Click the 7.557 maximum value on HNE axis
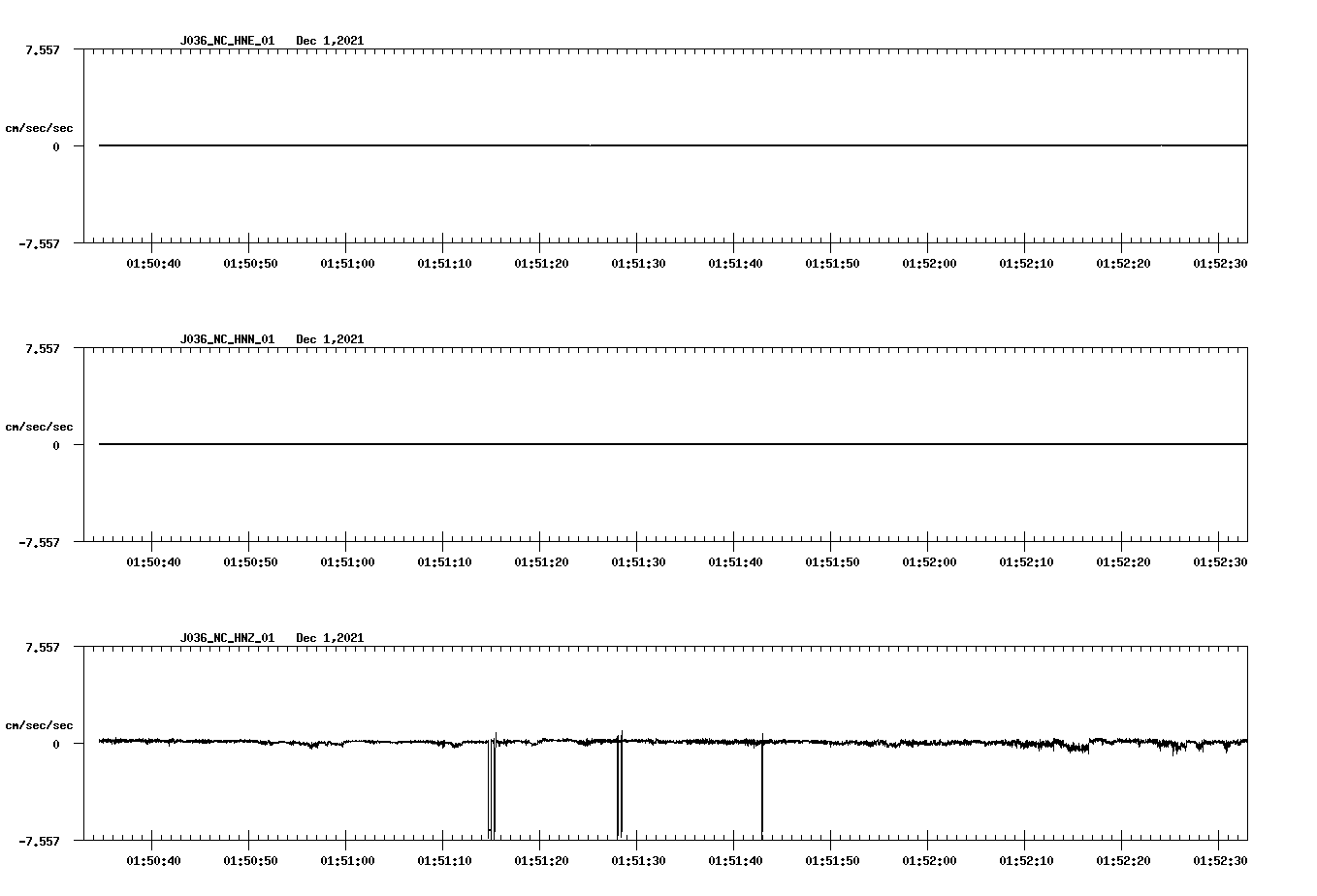 click(42, 49)
